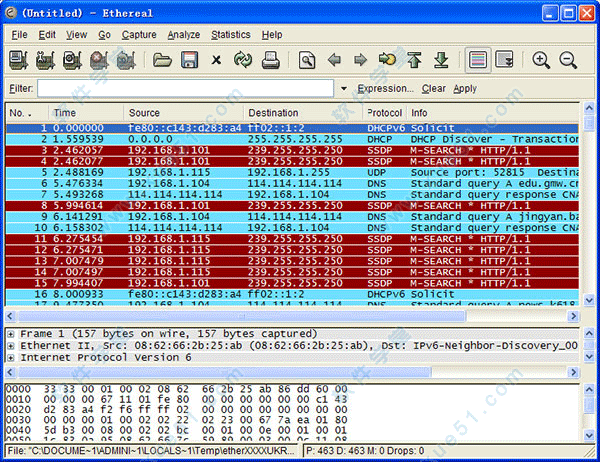Go forward in packet history arrow

360,60
